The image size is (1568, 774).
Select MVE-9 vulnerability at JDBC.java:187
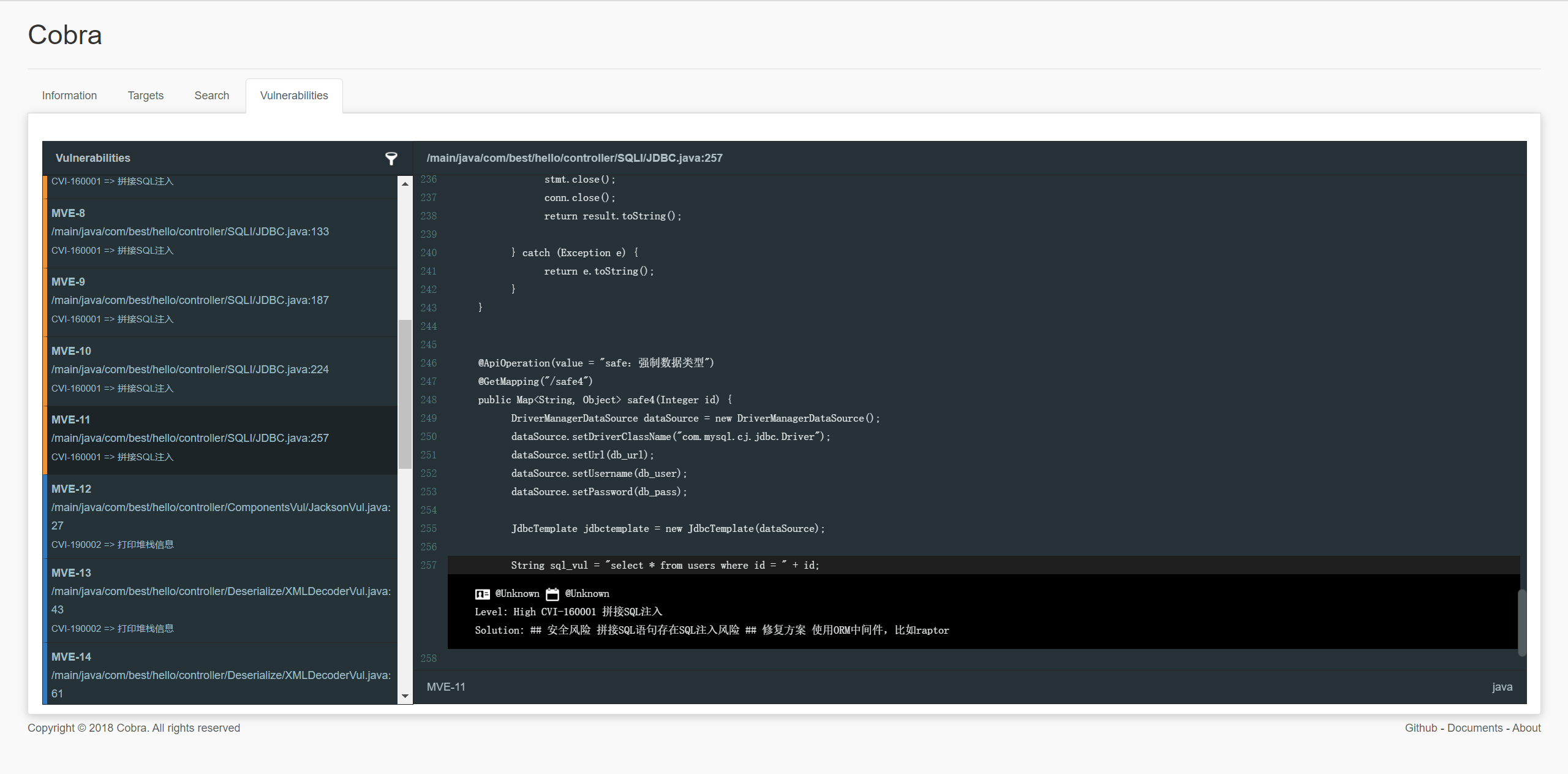point(190,300)
